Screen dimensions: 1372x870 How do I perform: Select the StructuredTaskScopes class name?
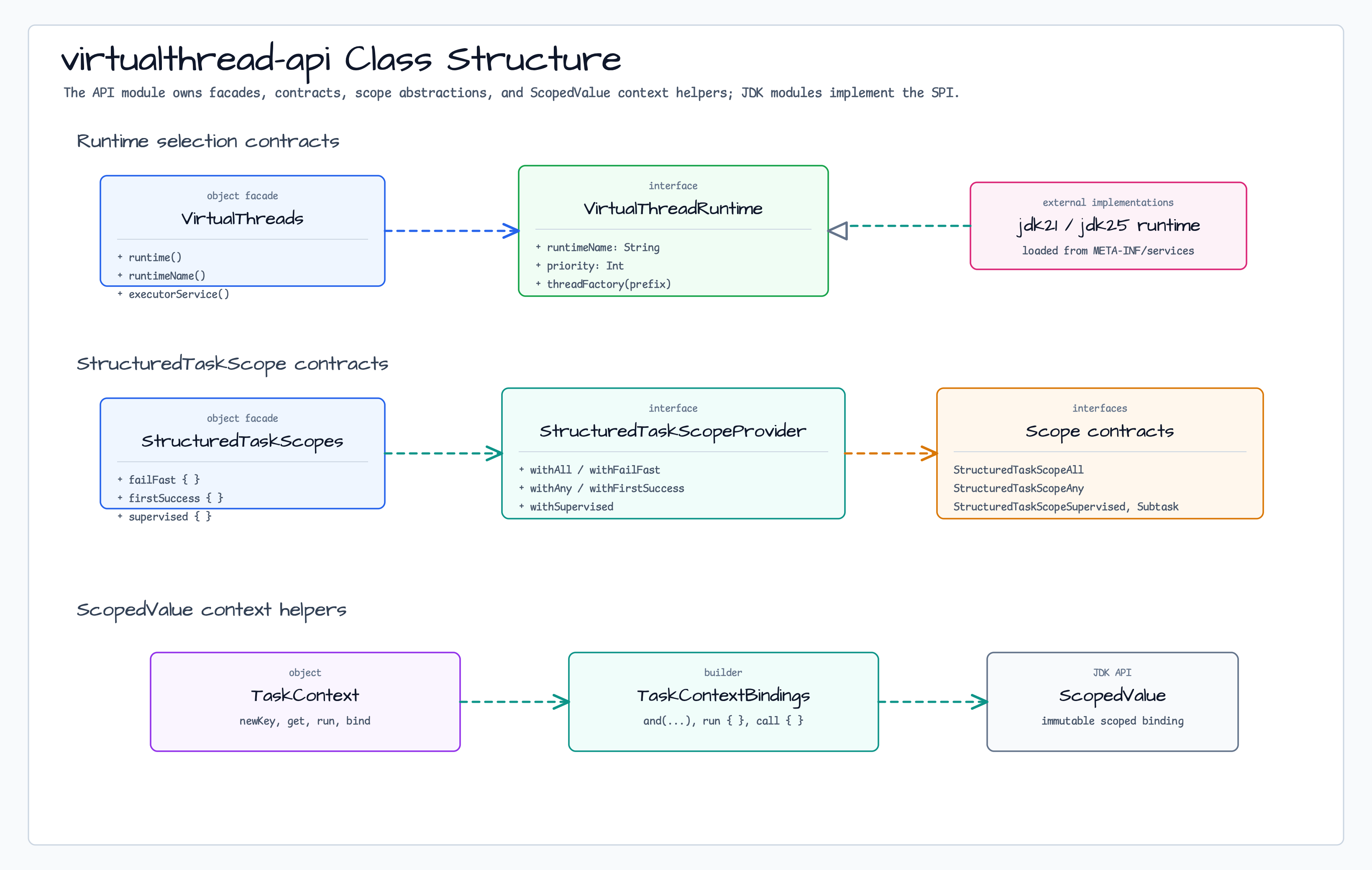point(242,441)
